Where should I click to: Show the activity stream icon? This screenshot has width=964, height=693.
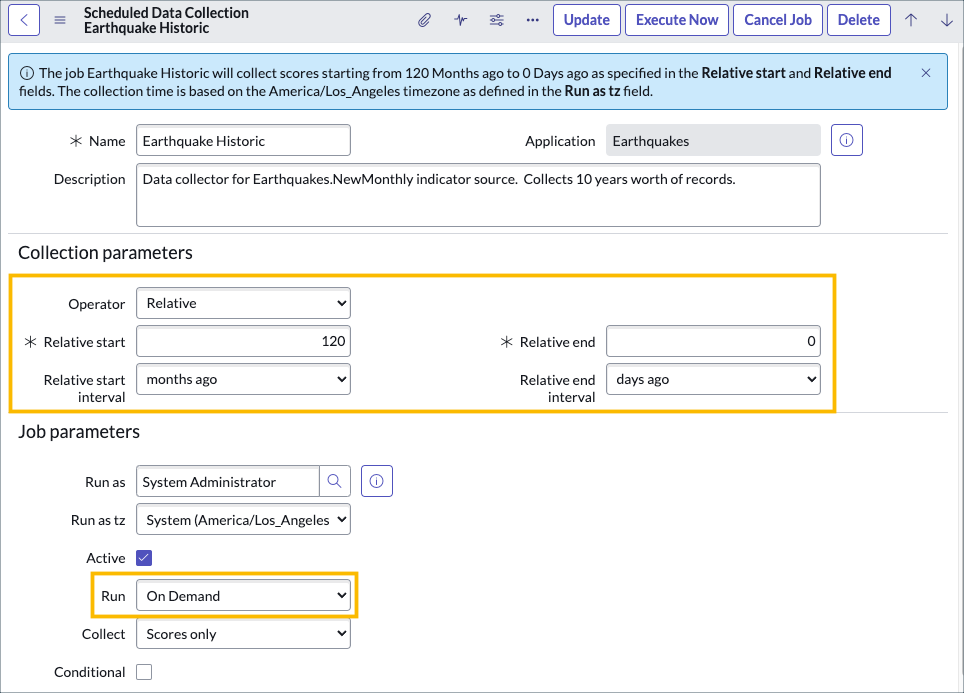pos(460,19)
